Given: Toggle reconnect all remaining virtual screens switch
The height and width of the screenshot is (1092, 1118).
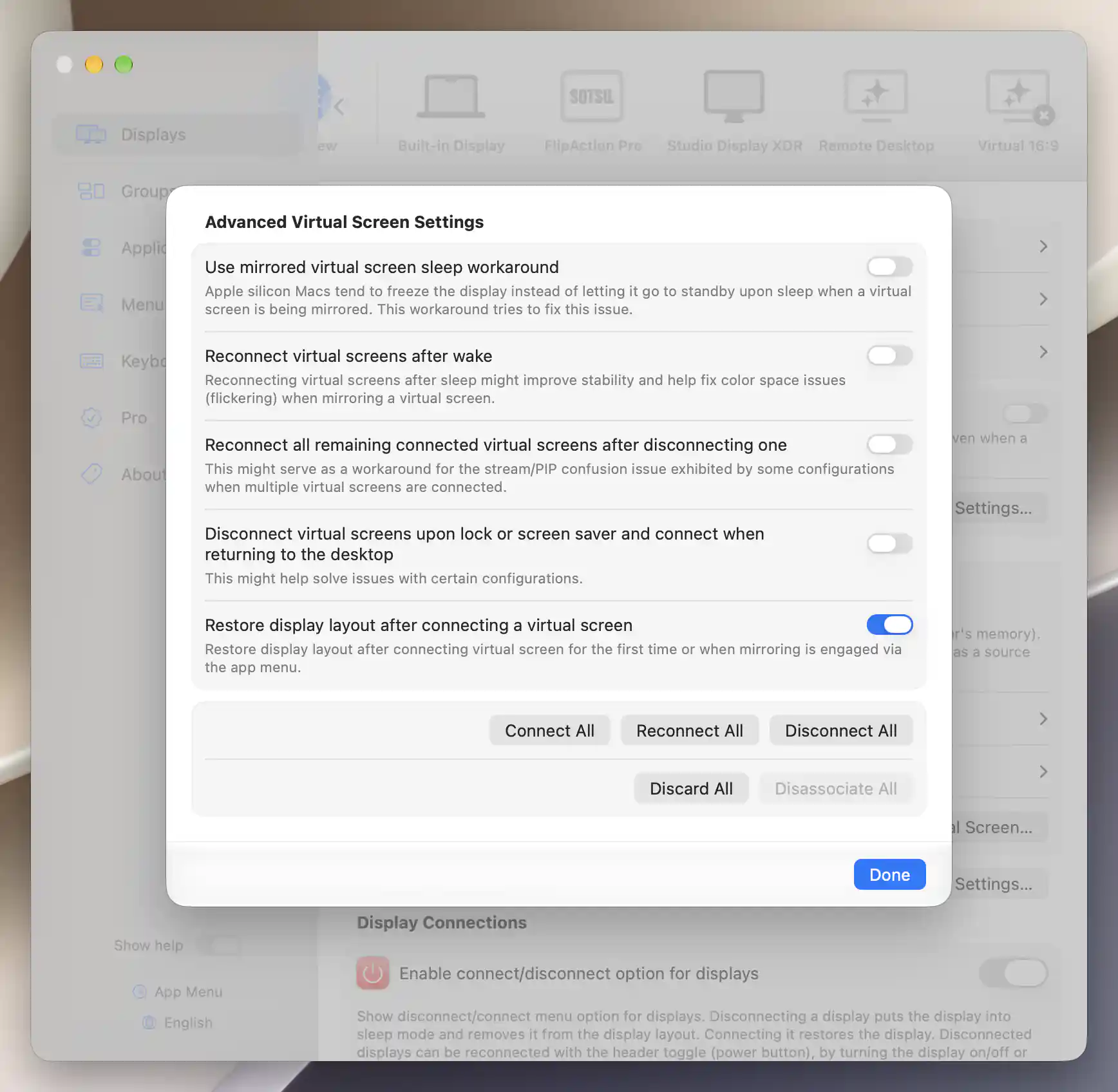Looking at the screenshot, I should [889, 444].
